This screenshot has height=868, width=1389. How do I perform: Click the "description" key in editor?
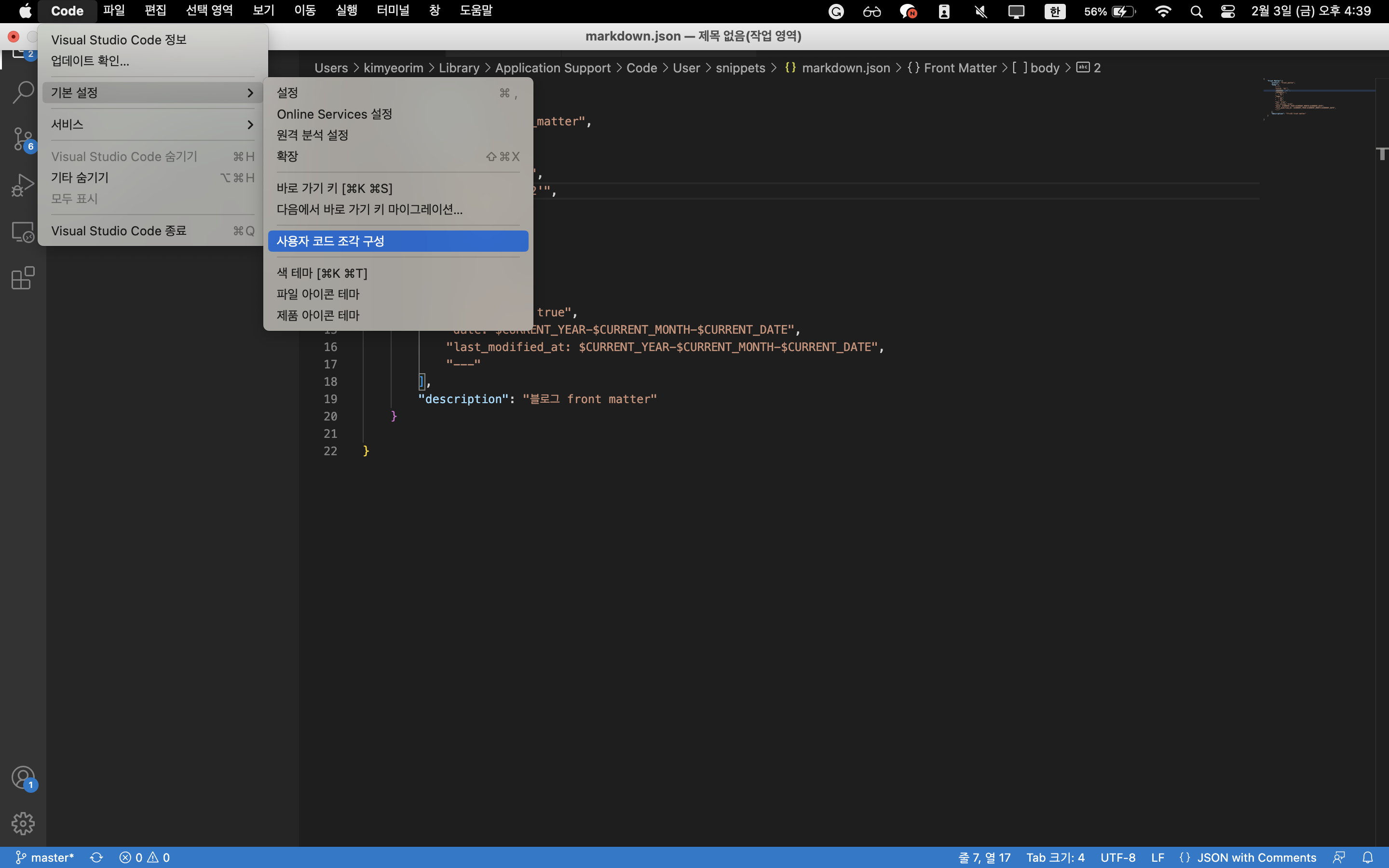[463, 399]
